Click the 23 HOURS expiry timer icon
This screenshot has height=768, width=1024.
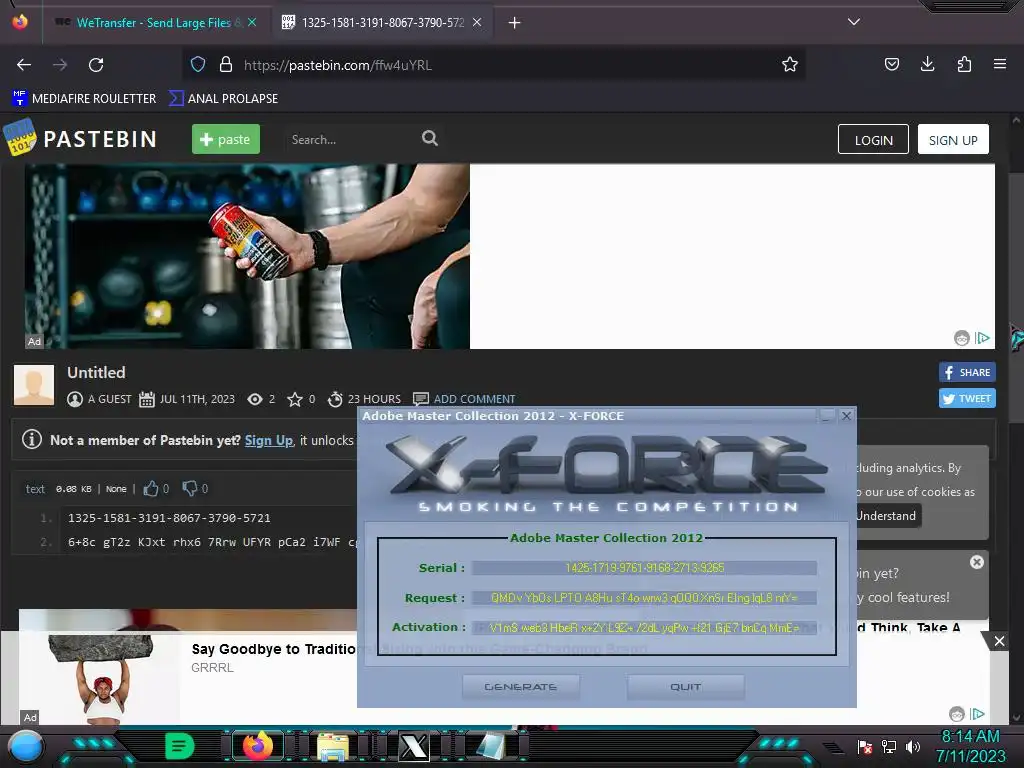pos(335,399)
